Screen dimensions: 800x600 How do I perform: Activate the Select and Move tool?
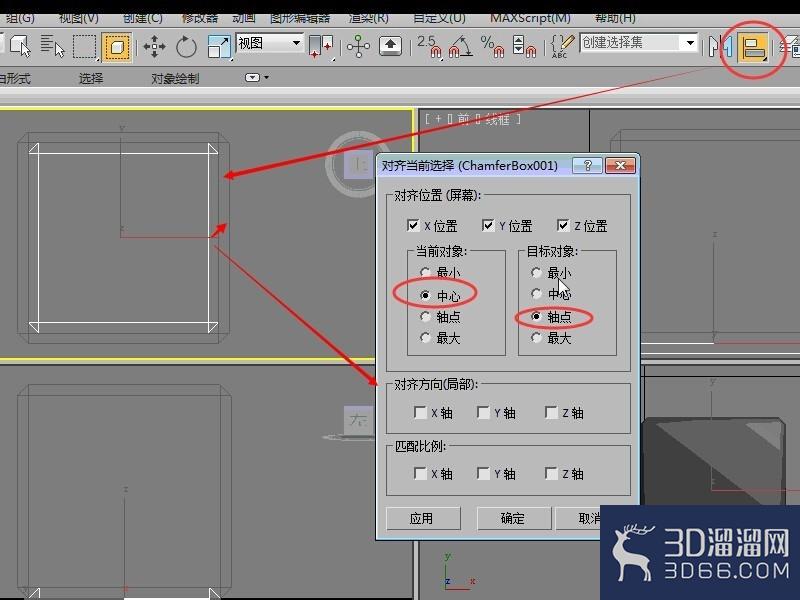coord(154,47)
